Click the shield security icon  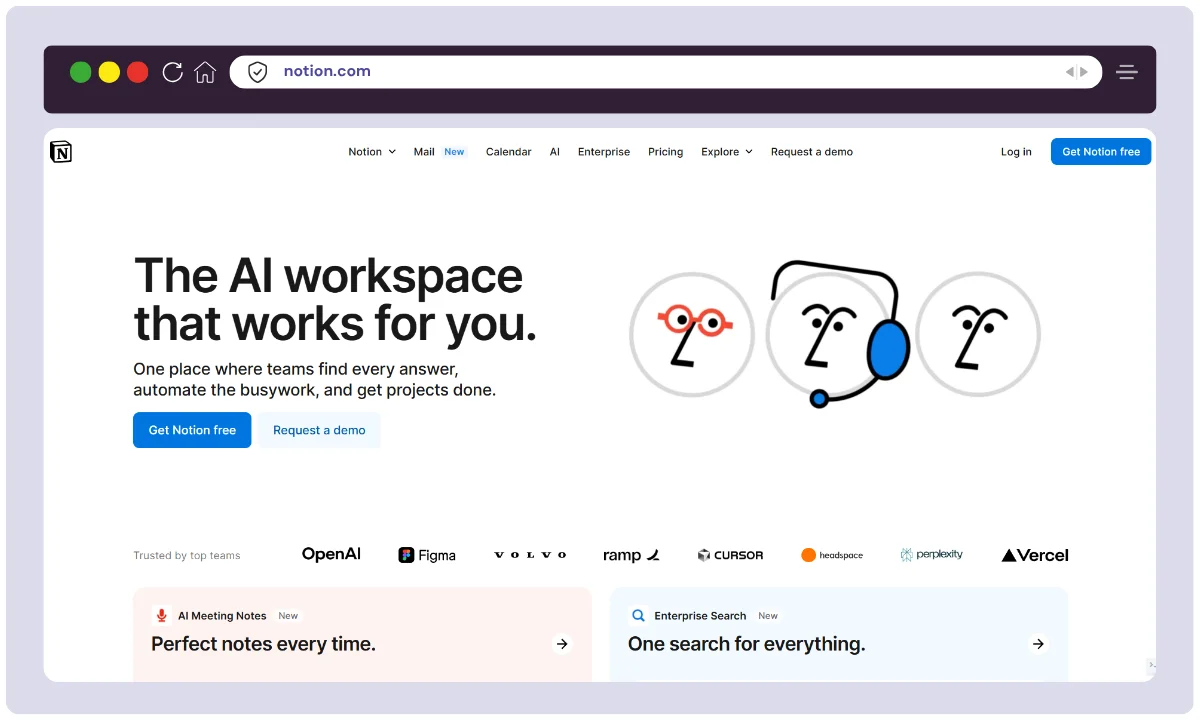coord(258,72)
